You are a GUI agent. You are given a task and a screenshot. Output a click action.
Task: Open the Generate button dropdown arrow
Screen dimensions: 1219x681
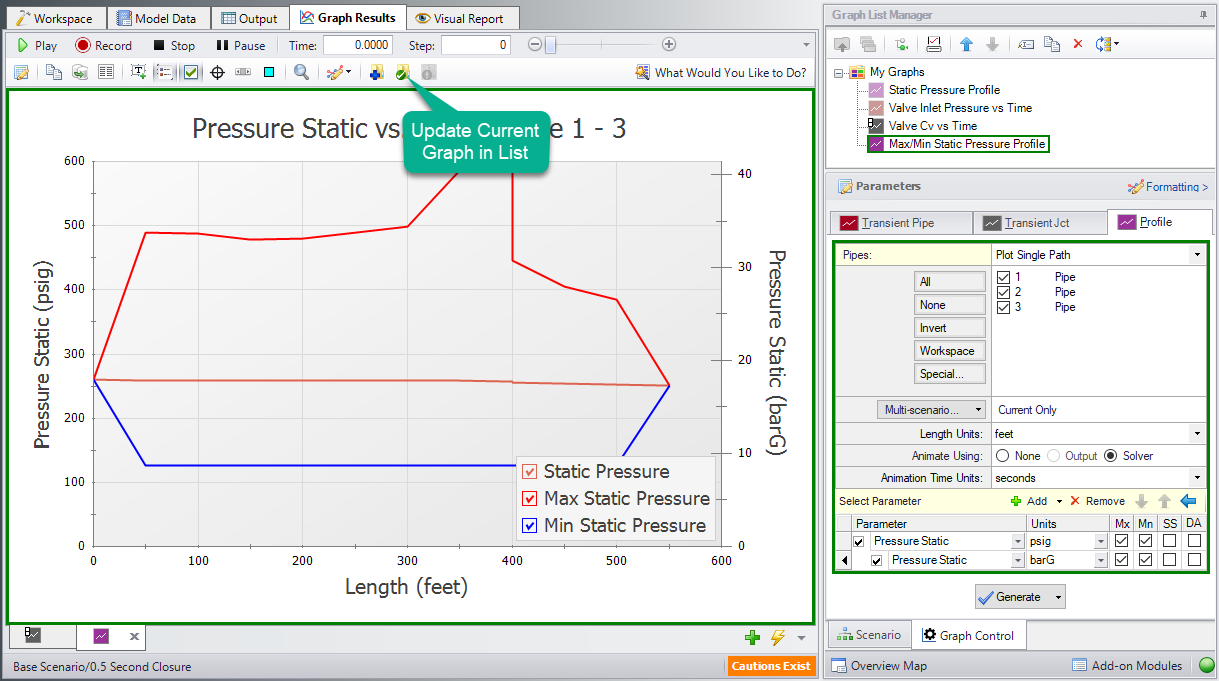point(1058,597)
